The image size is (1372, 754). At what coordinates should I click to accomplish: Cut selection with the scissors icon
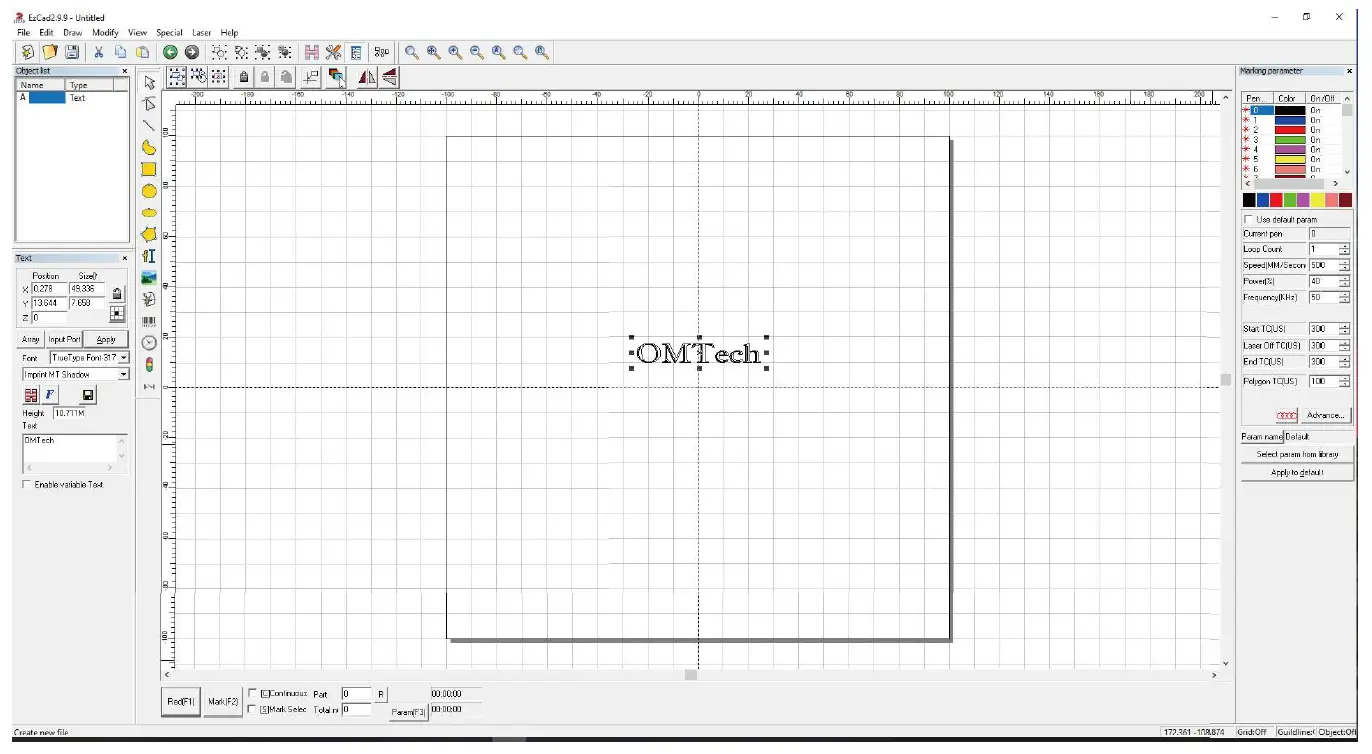coord(99,52)
